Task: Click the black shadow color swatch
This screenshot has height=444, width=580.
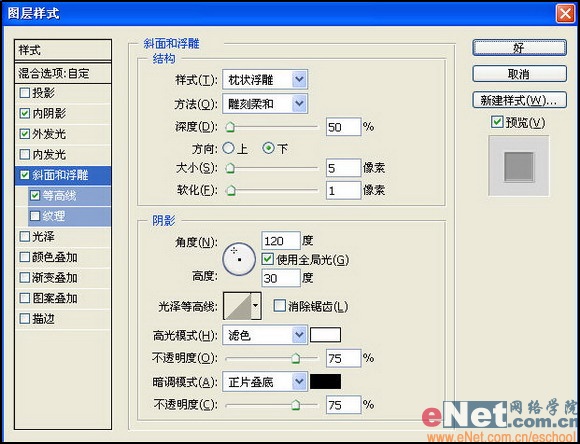Action: pyautogui.click(x=326, y=381)
